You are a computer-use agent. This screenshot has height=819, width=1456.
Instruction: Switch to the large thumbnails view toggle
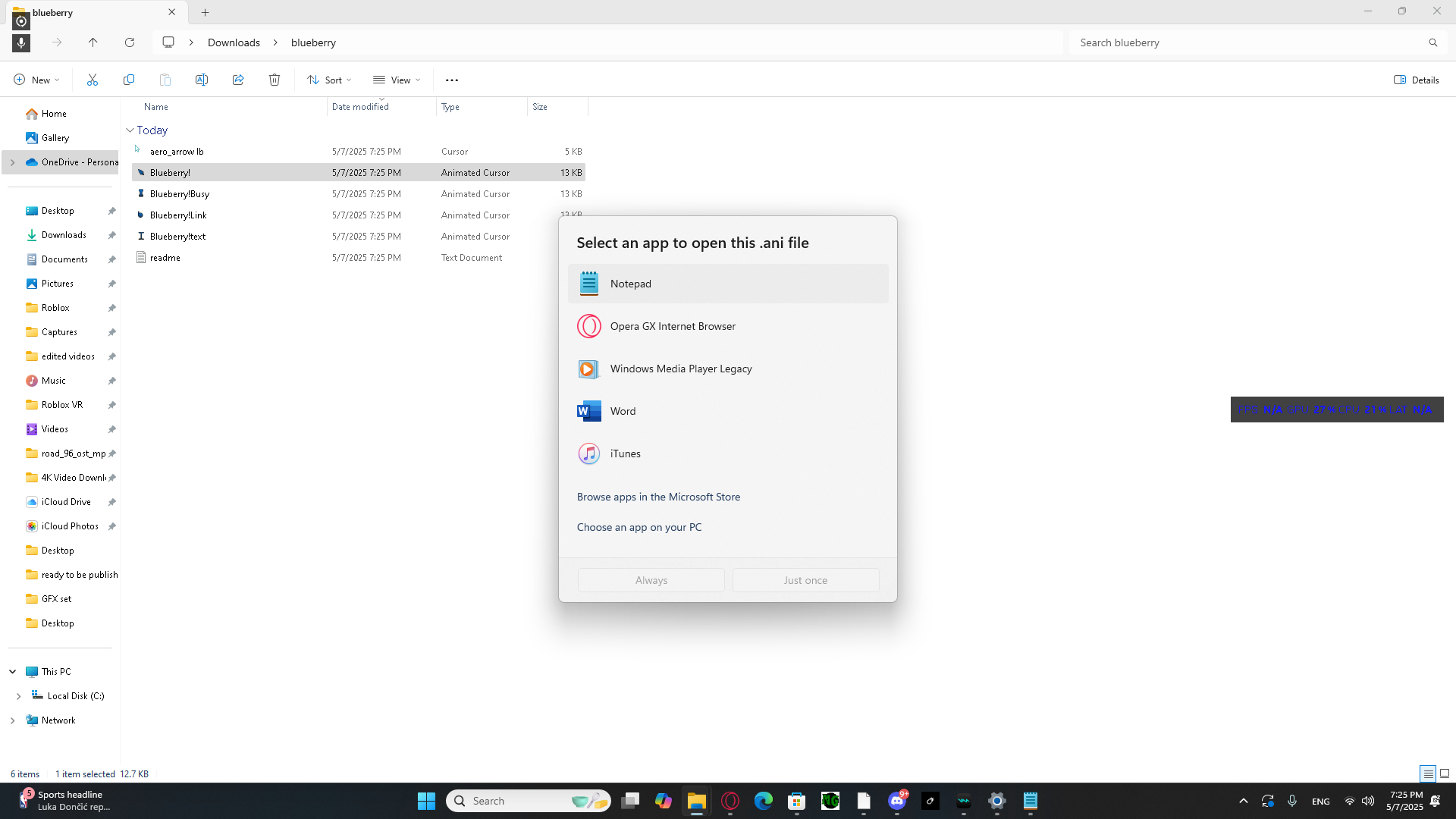[1445, 773]
